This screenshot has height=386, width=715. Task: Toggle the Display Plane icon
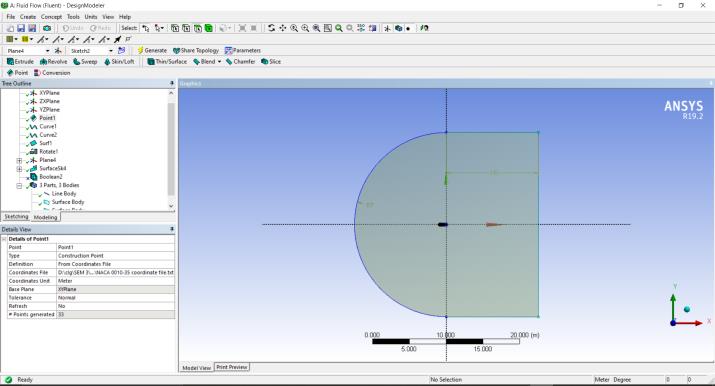point(387,28)
